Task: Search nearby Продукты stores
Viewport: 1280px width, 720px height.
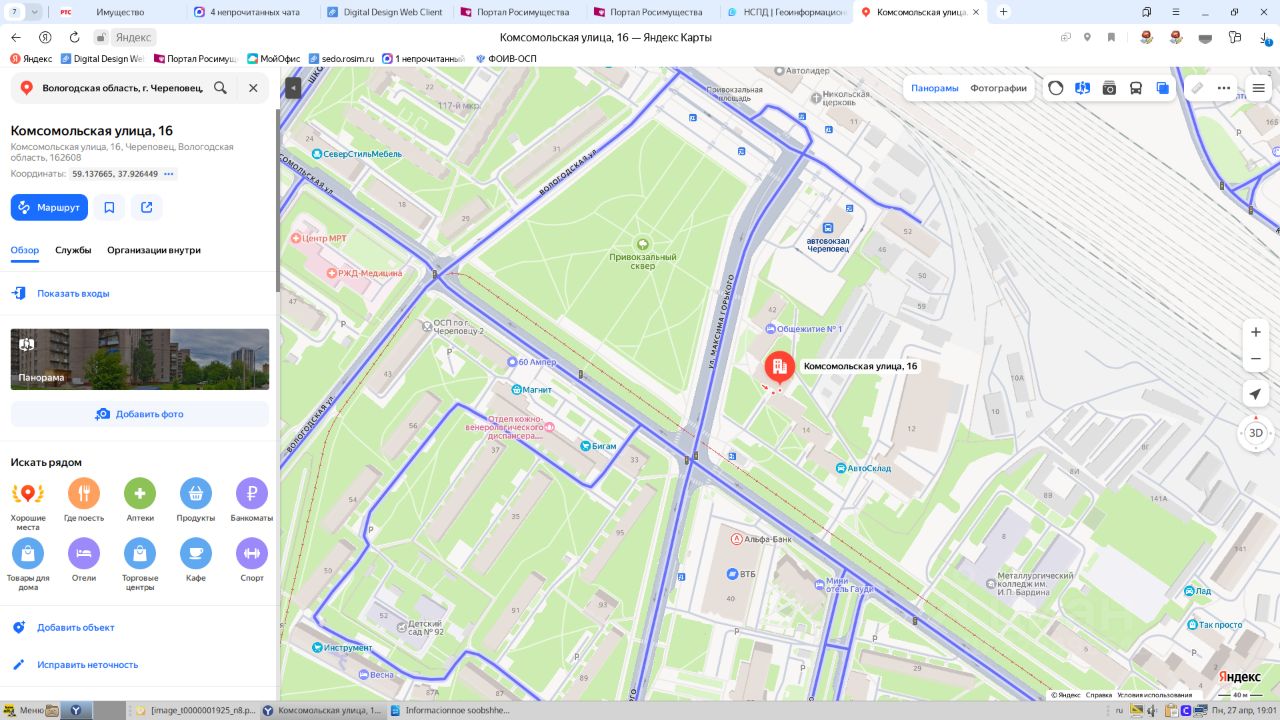Action: (x=196, y=501)
